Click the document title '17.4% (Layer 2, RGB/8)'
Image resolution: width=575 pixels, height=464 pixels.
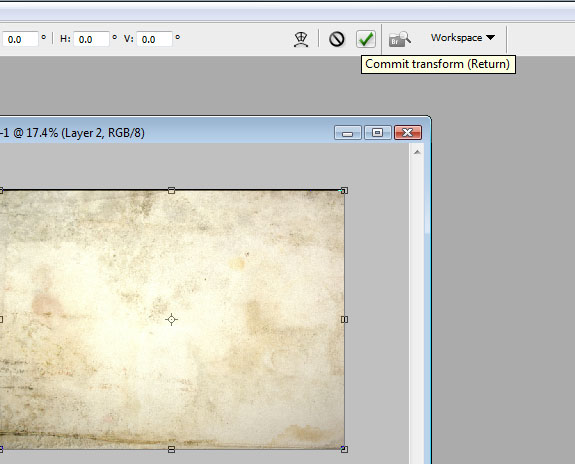pyautogui.click(x=85, y=133)
